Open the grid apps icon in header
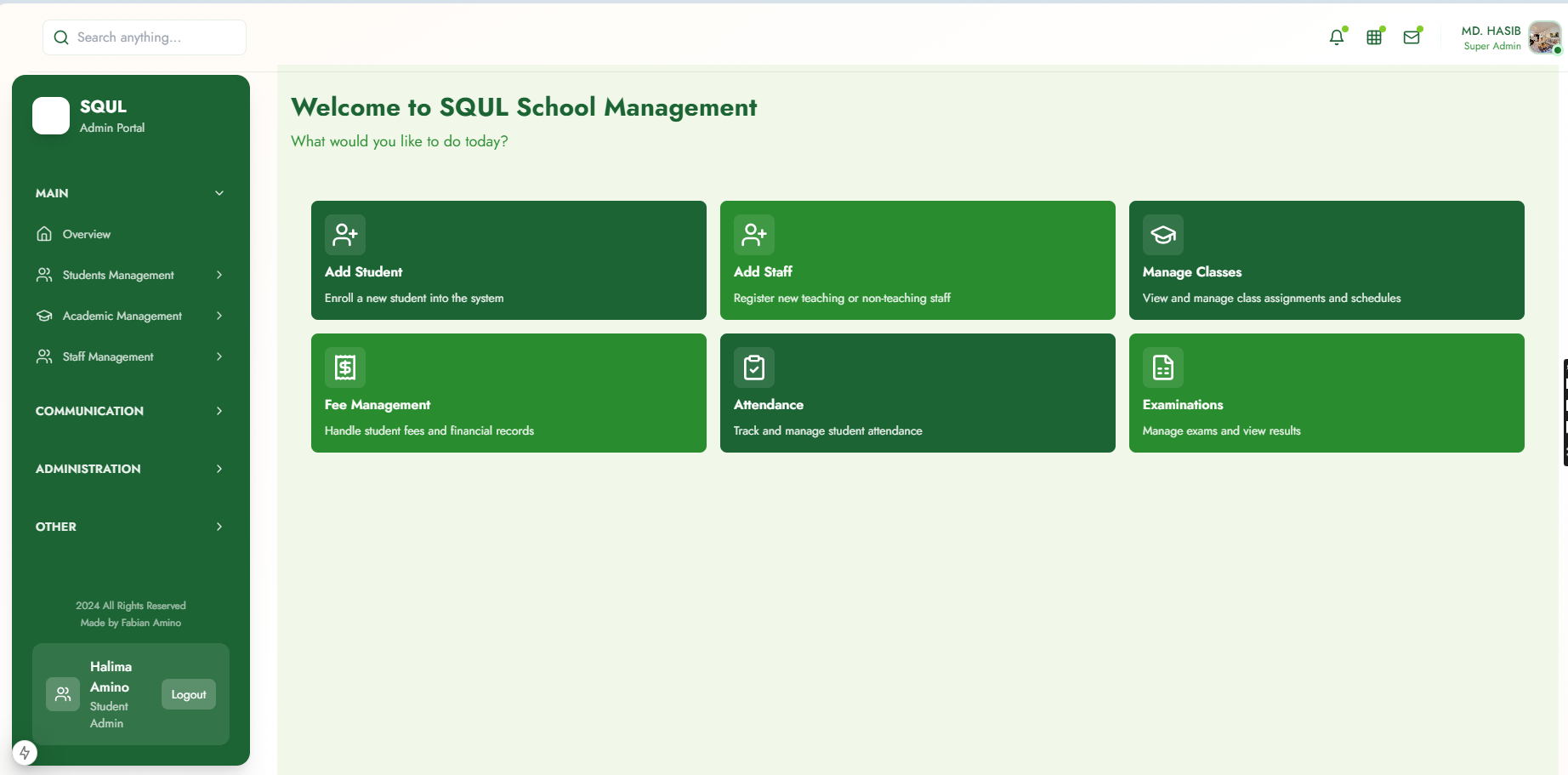 1374,37
